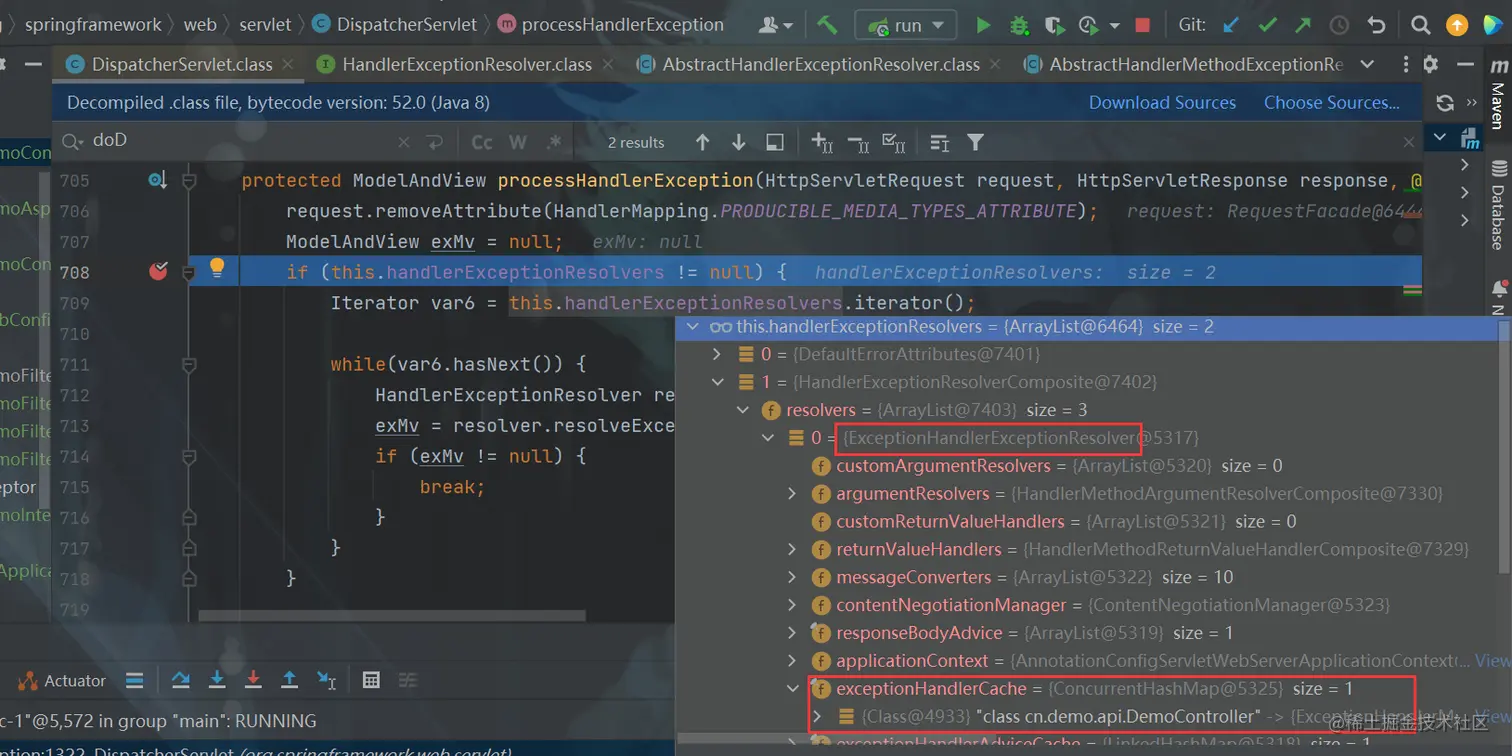The width and height of the screenshot is (1512, 756).
Task: Click the Force Step Into red arrow
Action: (253, 680)
